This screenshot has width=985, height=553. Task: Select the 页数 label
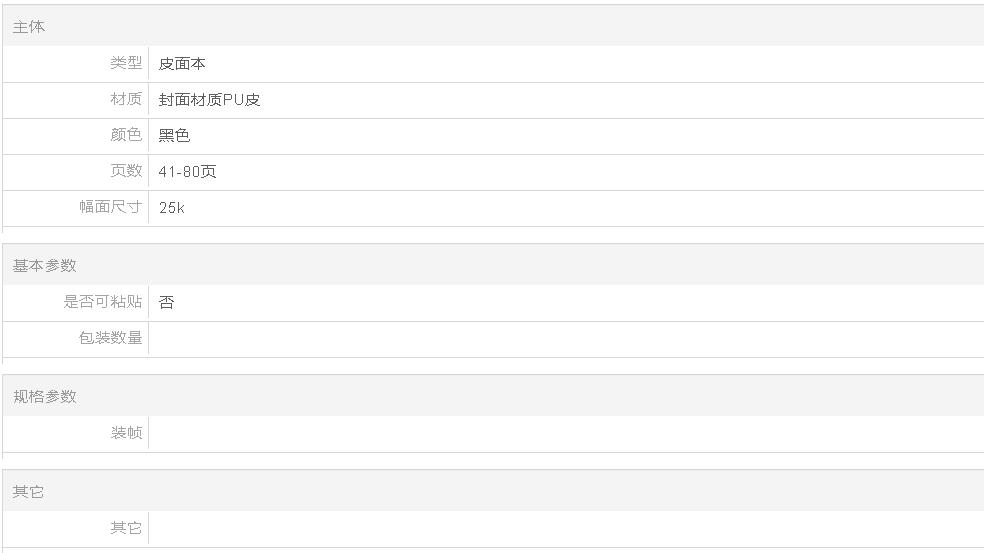tap(126, 170)
